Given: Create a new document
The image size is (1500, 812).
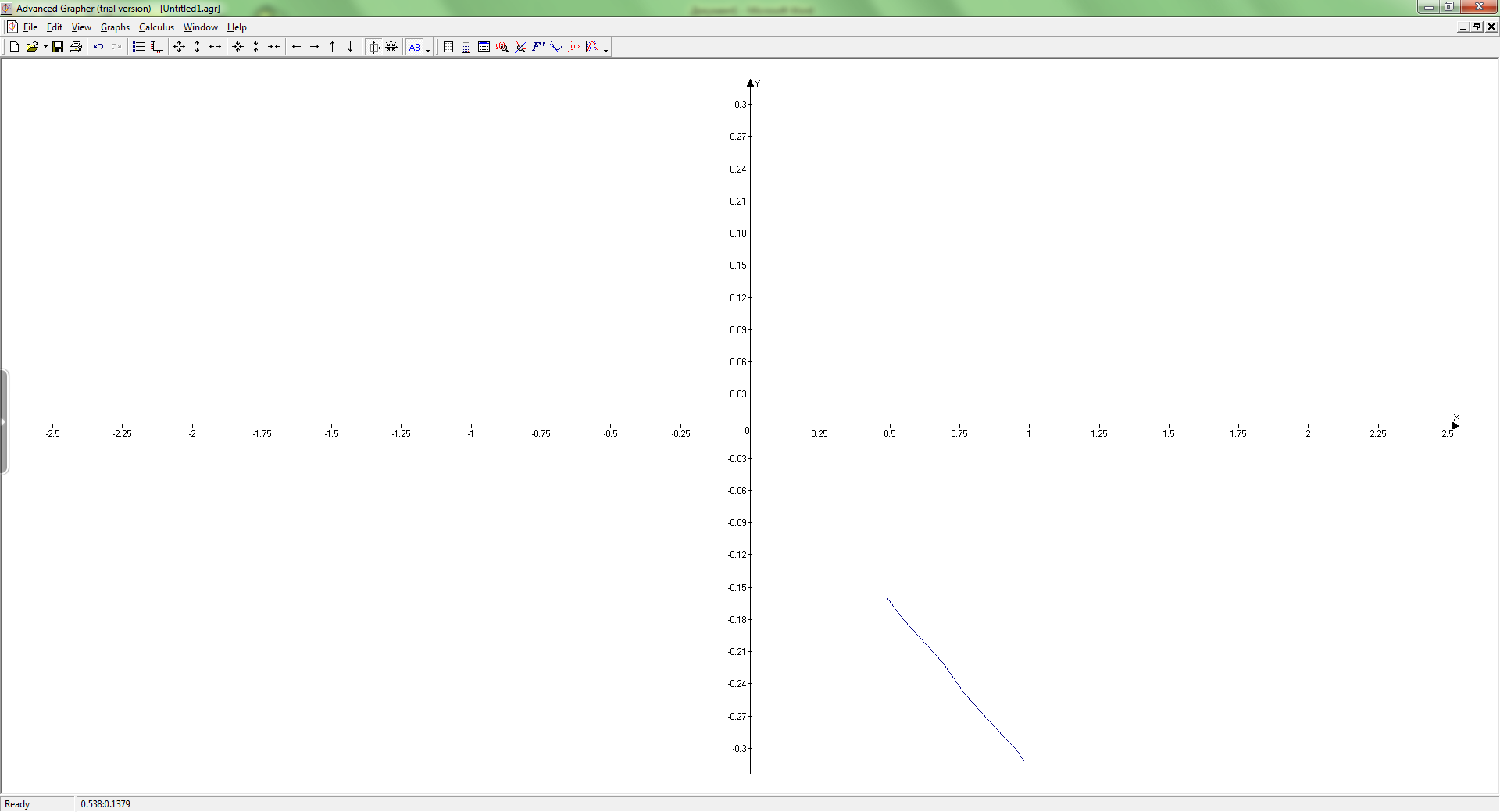Looking at the screenshot, I should pyautogui.click(x=14, y=47).
